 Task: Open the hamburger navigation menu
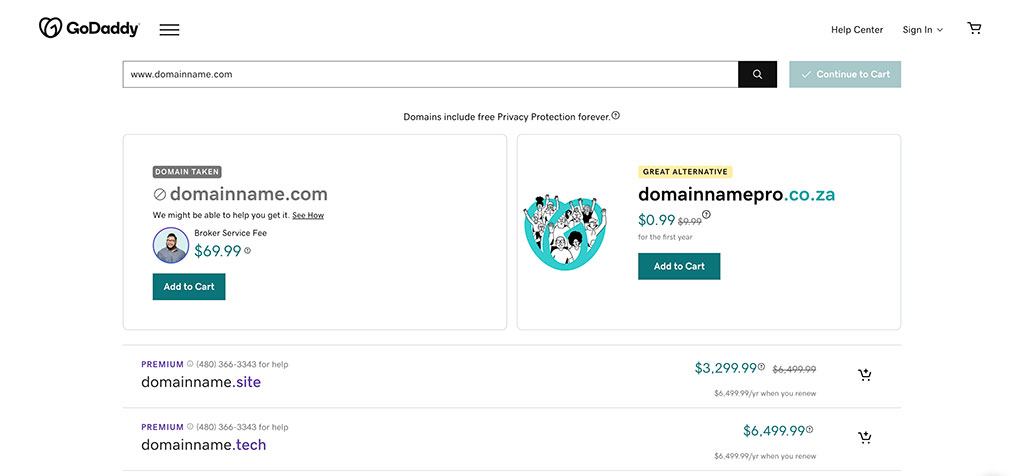pyautogui.click(x=169, y=30)
